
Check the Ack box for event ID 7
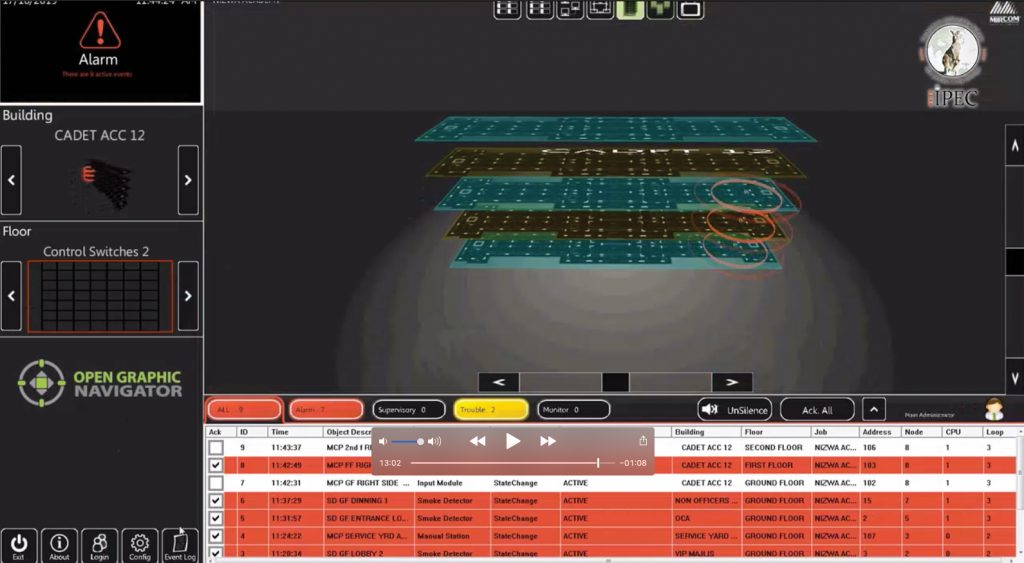pyautogui.click(x=216, y=483)
